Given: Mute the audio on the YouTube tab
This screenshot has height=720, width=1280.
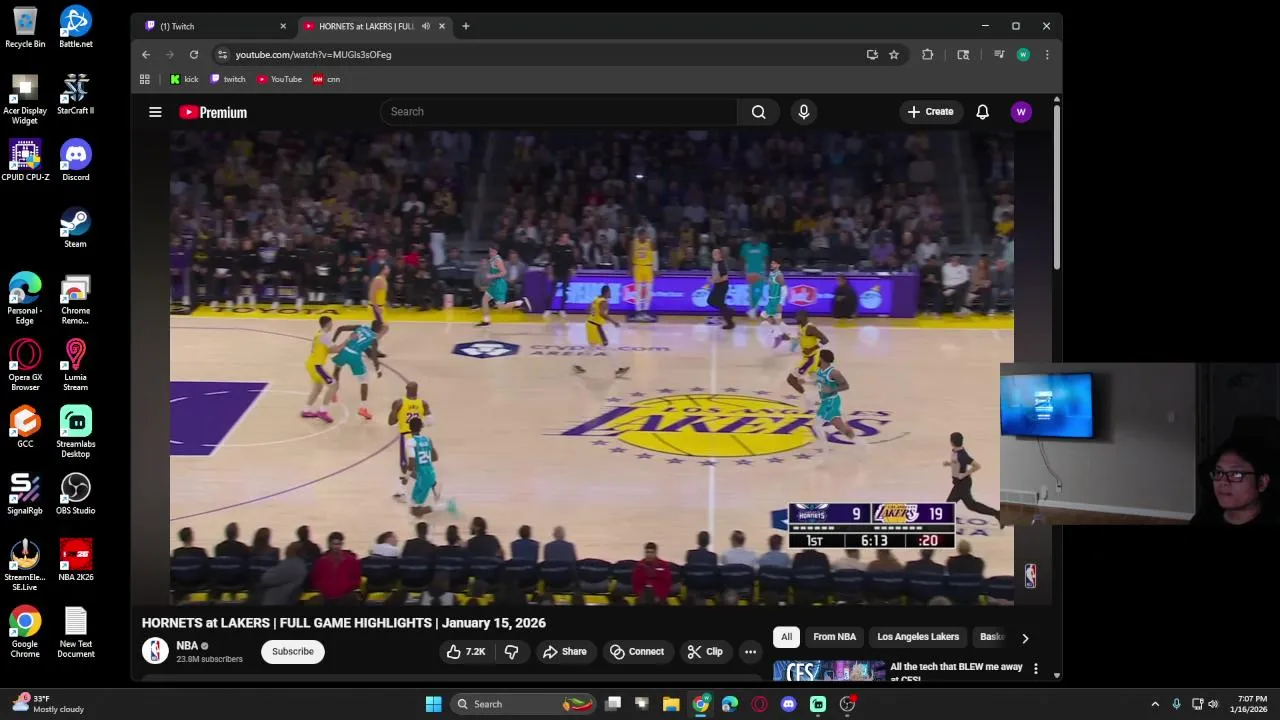Looking at the screenshot, I should pyautogui.click(x=426, y=26).
